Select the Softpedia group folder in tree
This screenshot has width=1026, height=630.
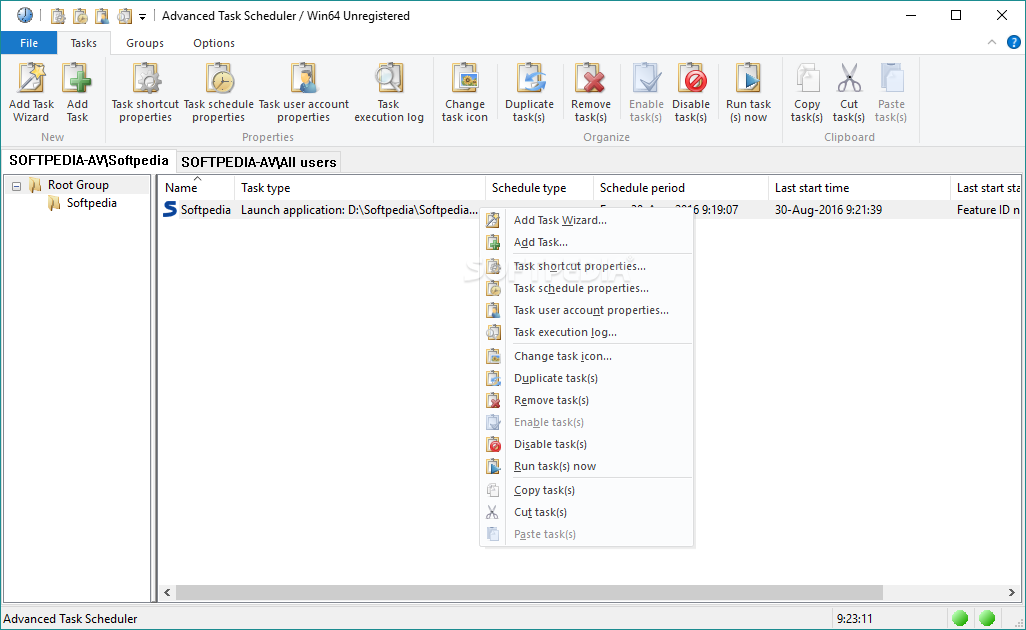coord(92,203)
